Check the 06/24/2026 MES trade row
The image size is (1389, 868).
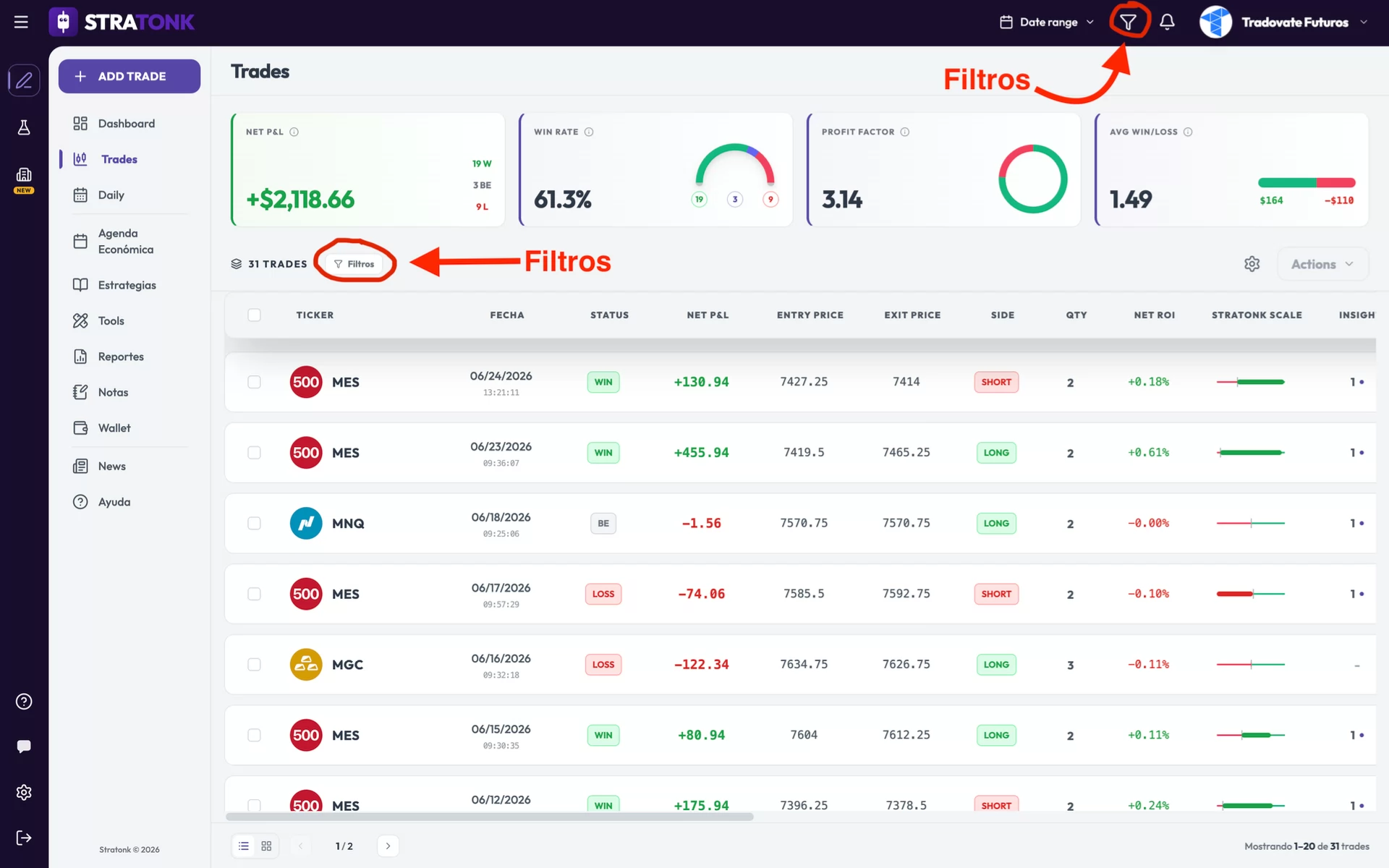point(254,382)
